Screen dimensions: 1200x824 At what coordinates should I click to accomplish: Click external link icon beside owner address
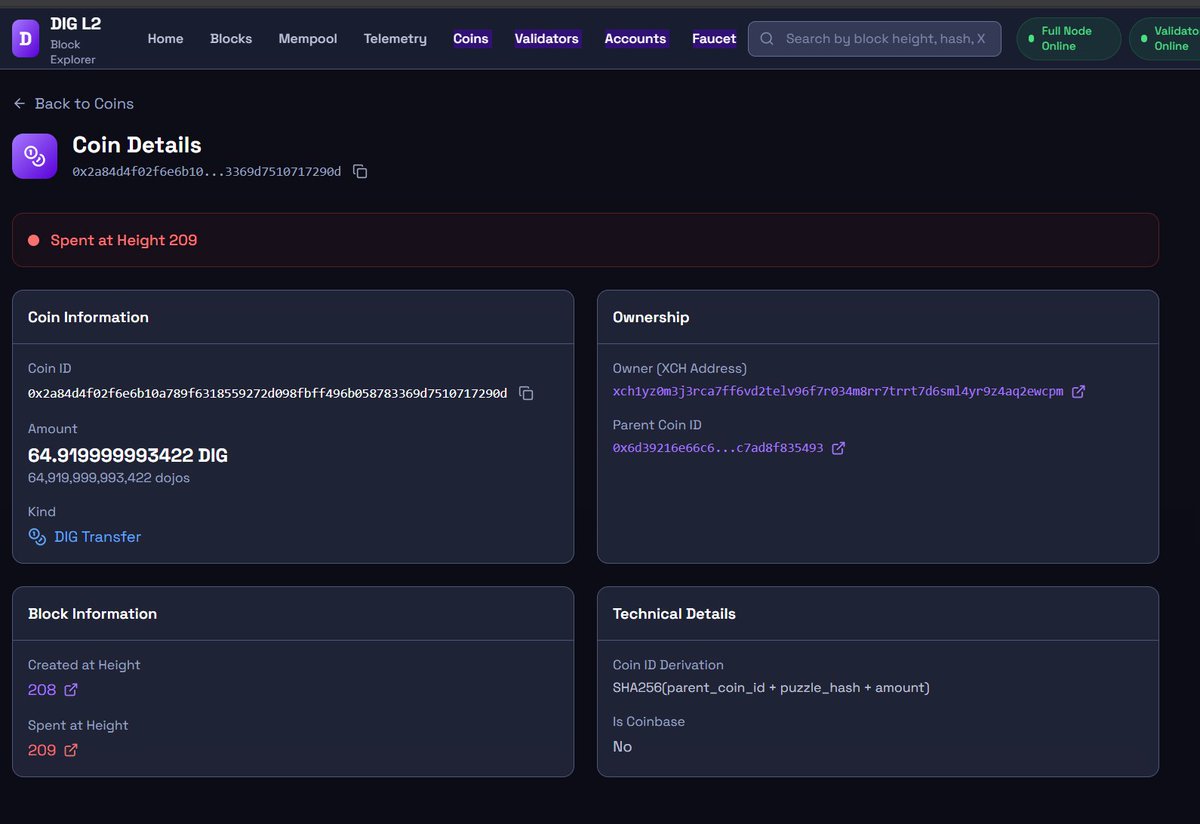(1078, 392)
